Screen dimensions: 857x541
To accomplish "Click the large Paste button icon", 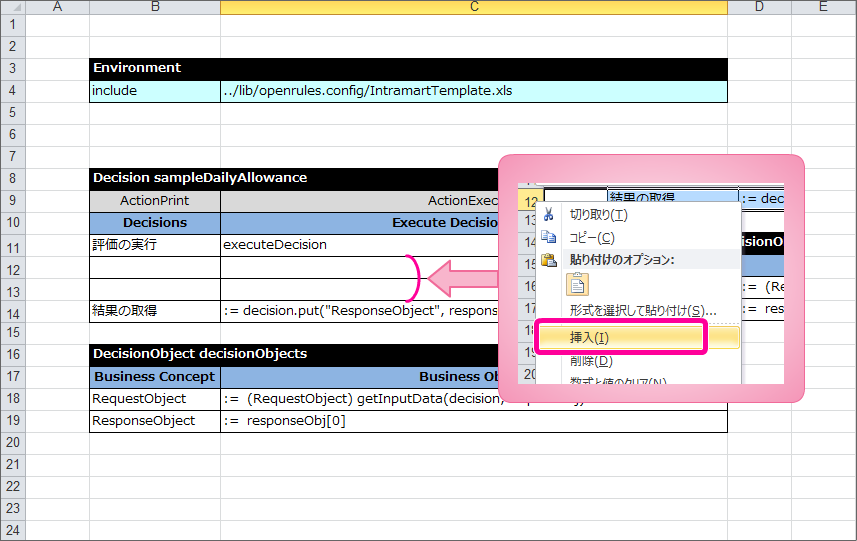I will 579,284.
